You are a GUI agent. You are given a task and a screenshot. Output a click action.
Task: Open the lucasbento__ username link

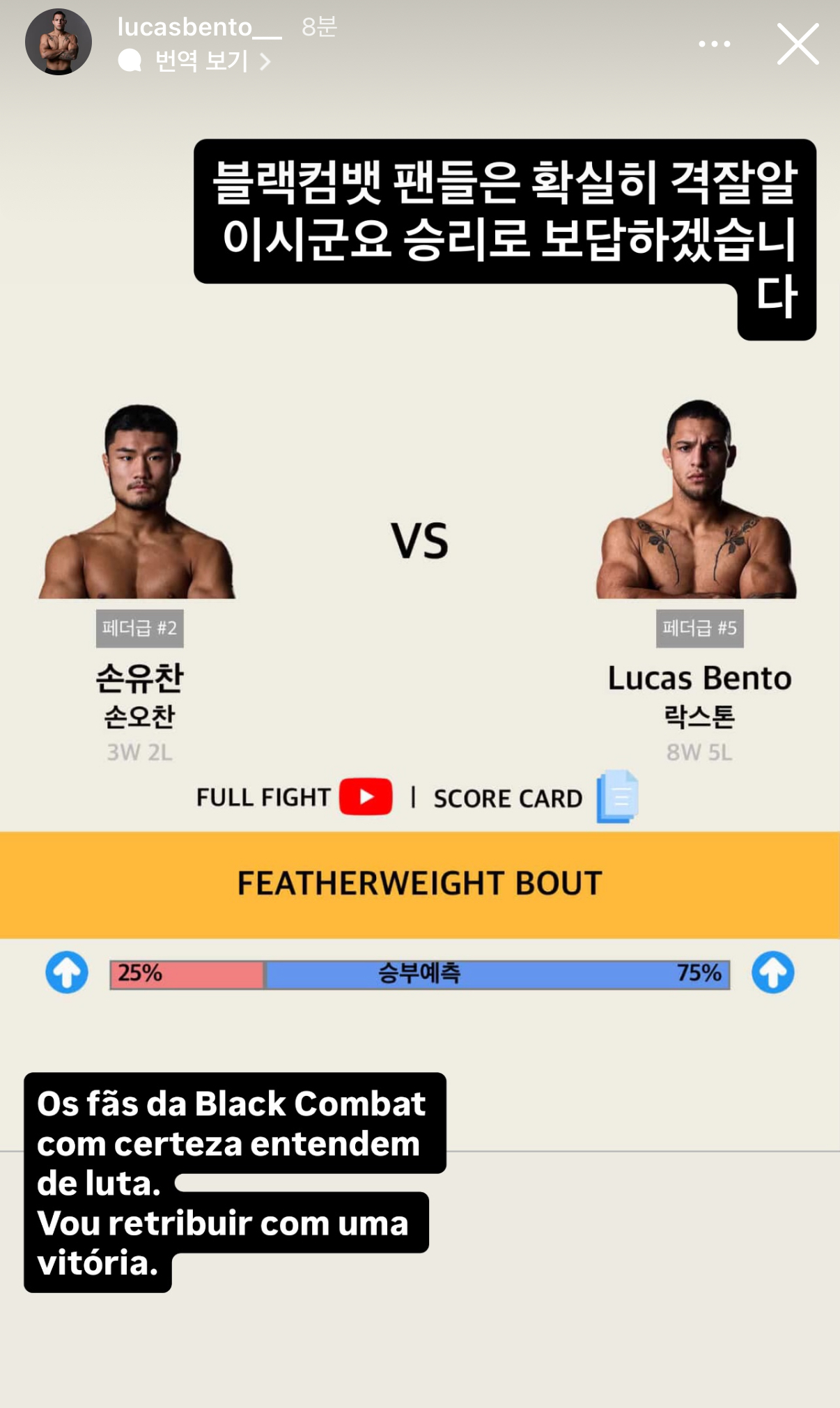[x=200, y=27]
